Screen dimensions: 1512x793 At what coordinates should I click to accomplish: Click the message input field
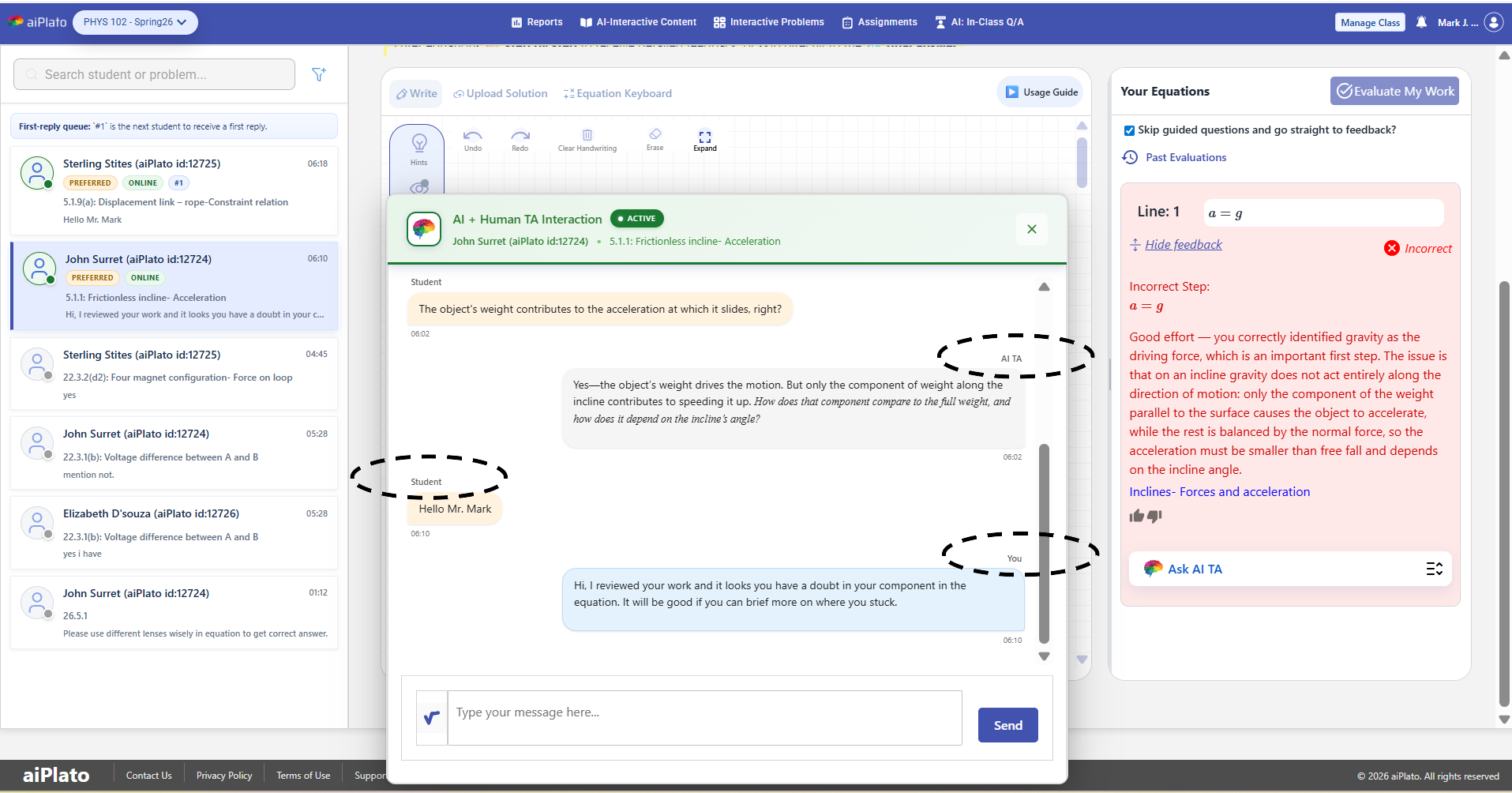[704, 718]
